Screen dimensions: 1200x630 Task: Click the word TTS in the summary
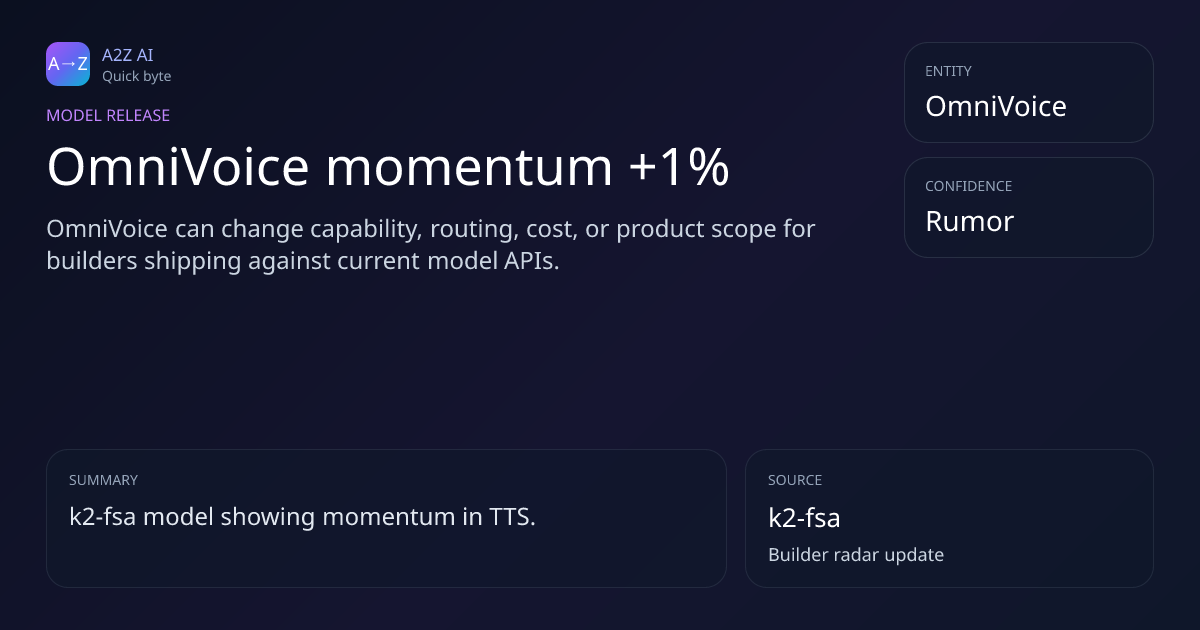510,517
